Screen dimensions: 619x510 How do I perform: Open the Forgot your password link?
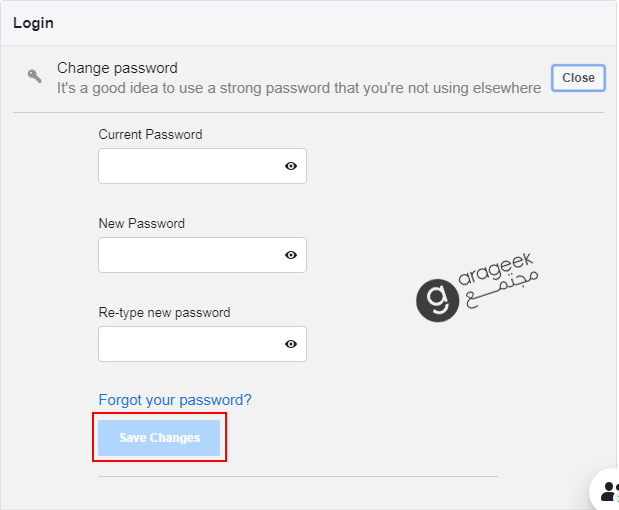pyautogui.click(x=175, y=400)
